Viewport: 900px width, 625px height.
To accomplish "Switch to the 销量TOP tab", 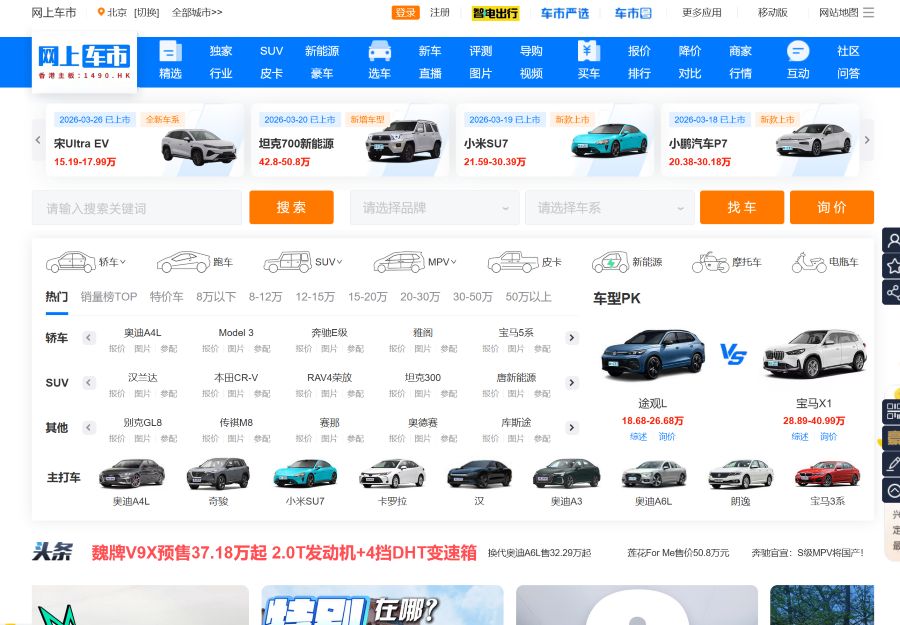I will 108,297.
